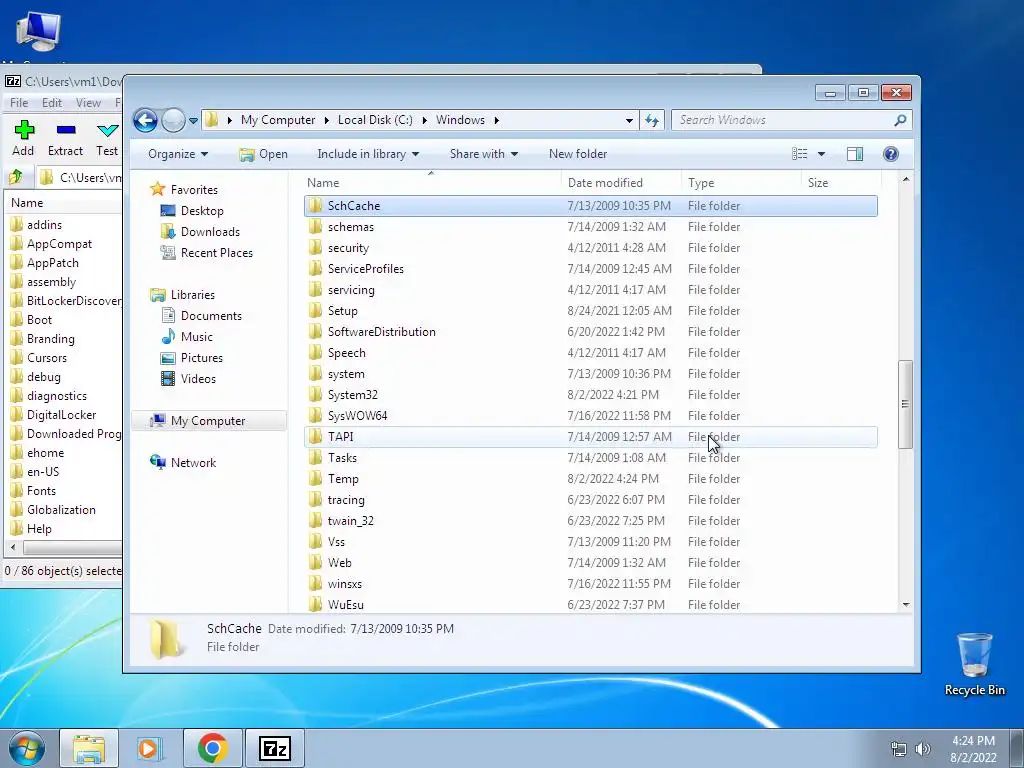Click the search magnifier icon

point(900,120)
